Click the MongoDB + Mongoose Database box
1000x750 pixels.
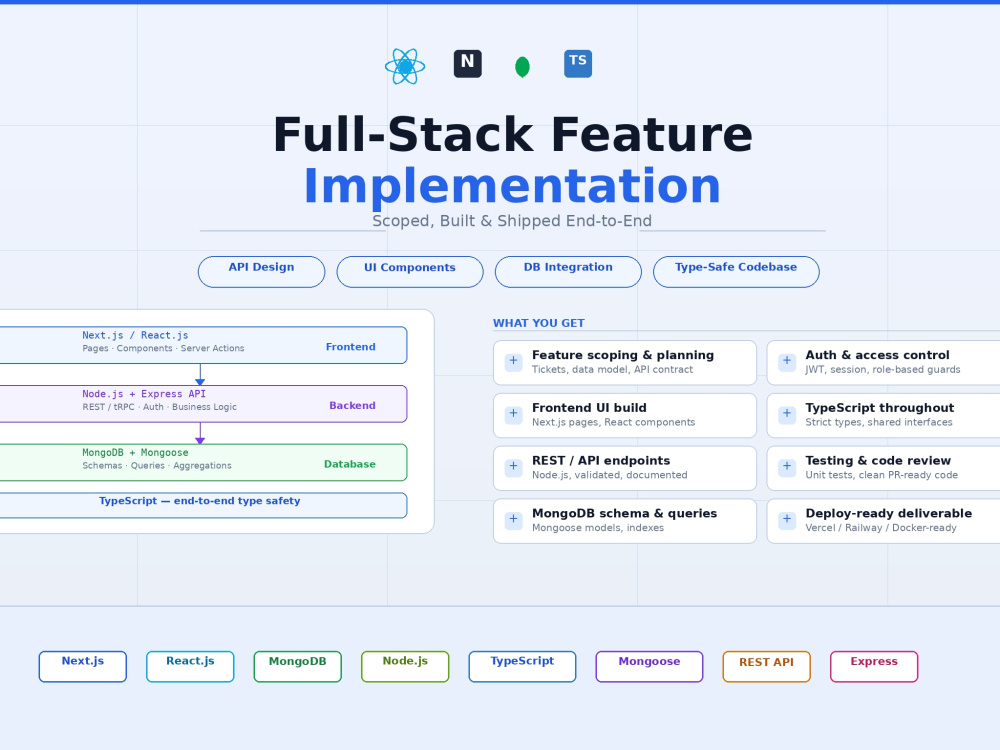203,462
